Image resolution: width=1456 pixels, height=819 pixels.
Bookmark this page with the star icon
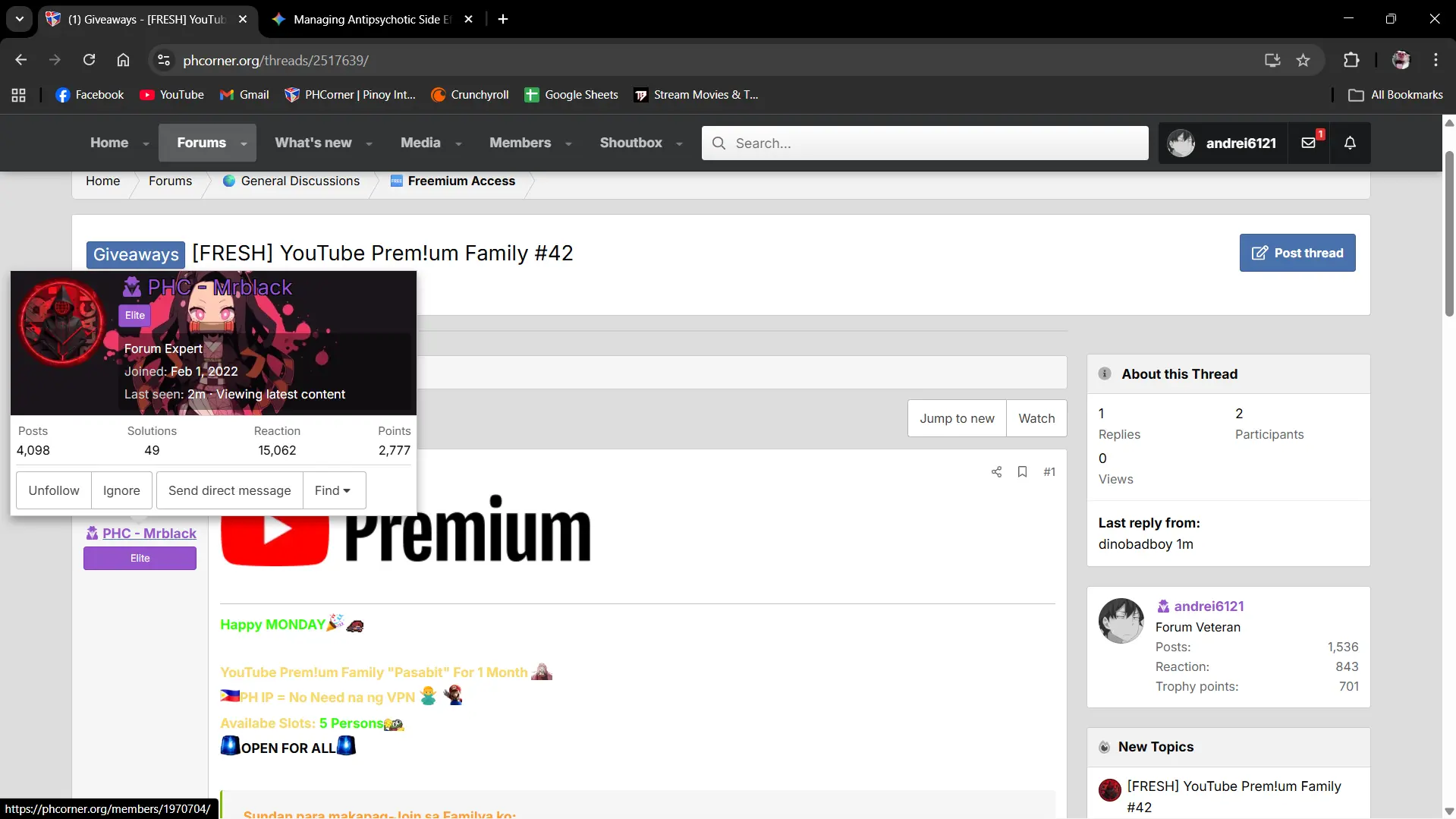tap(1303, 60)
